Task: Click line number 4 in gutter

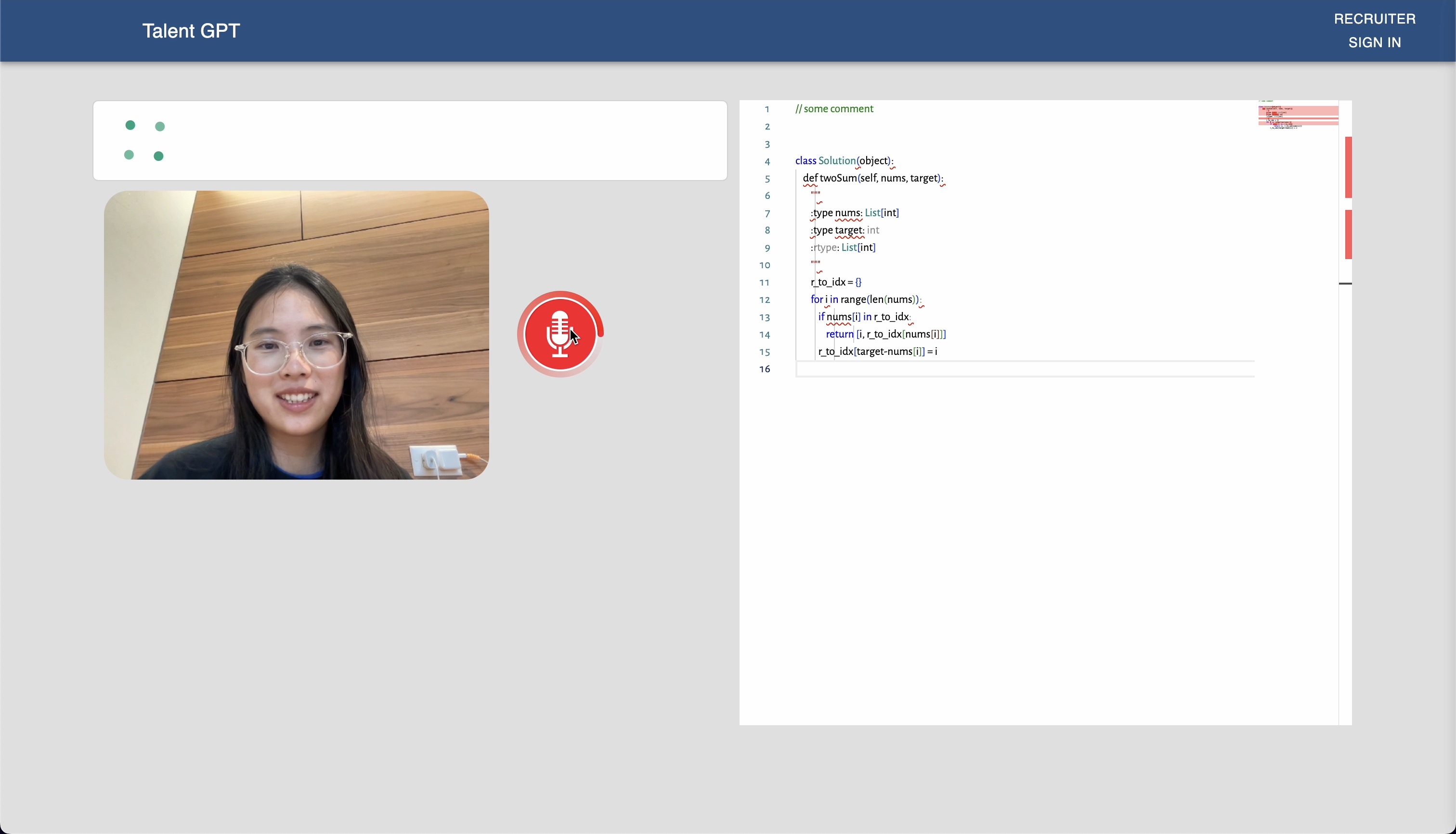Action: point(767,161)
